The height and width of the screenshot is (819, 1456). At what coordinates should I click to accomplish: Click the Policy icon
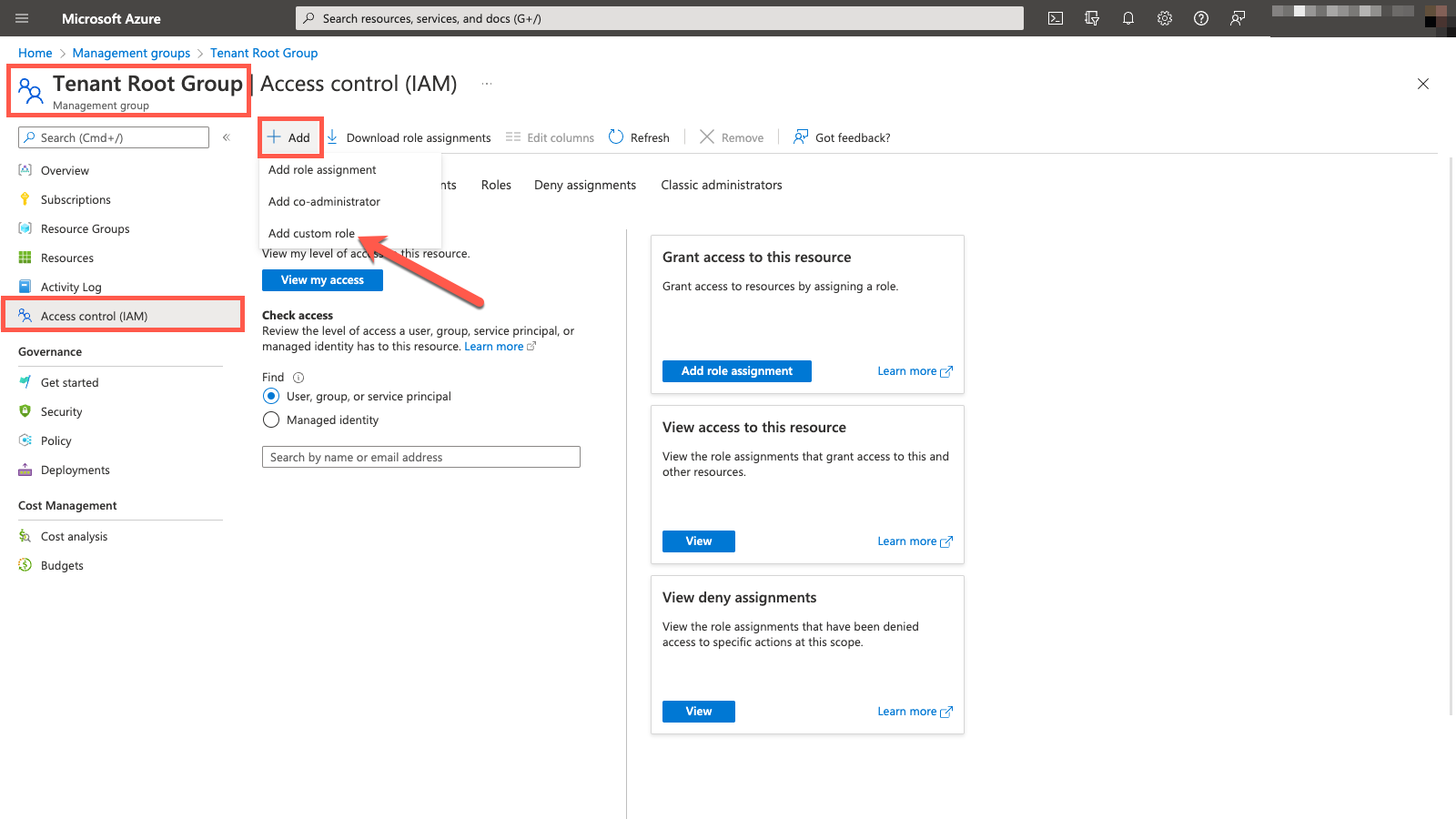tap(25, 440)
